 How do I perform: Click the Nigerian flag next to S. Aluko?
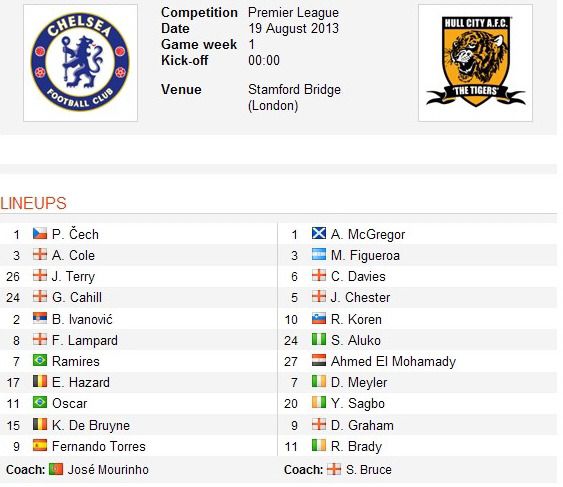[x=319, y=340]
